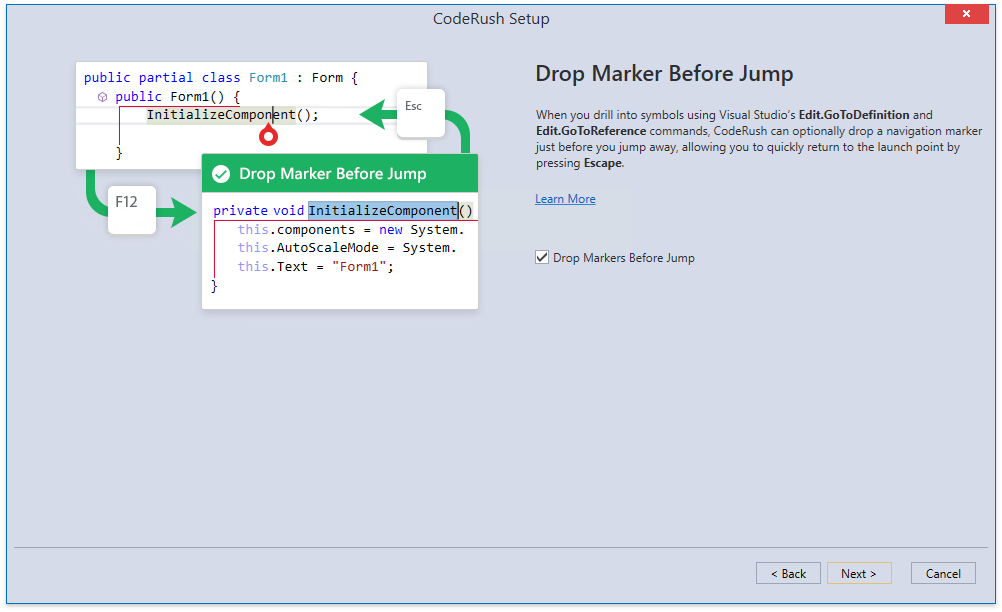Uncheck Drop Markers Before Jump
Image resolution: width=1002 pixels, height=612 pixels.
541,256
